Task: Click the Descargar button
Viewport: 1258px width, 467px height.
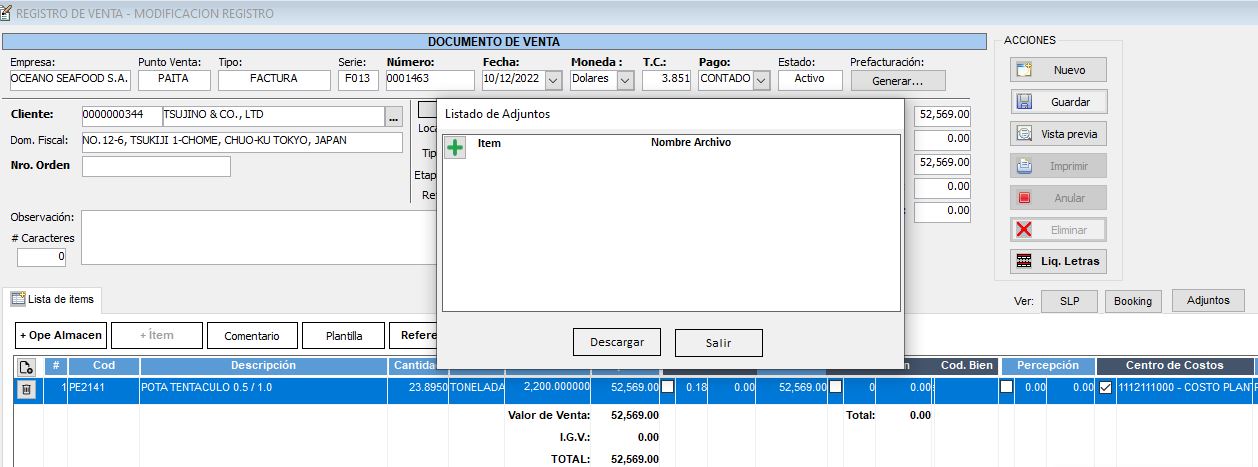Action: coord(616,342)
